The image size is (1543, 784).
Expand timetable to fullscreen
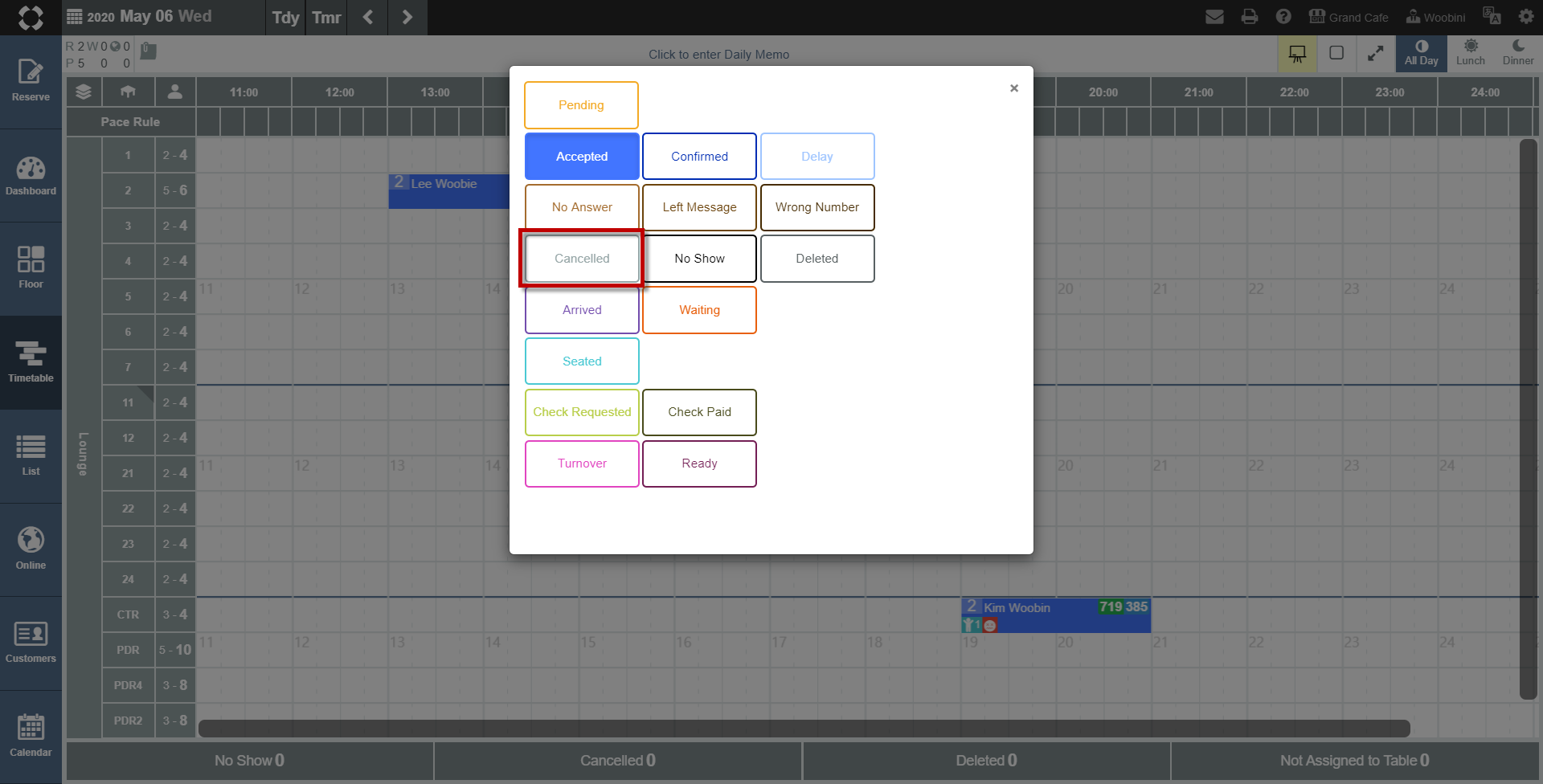point(1376,54)
